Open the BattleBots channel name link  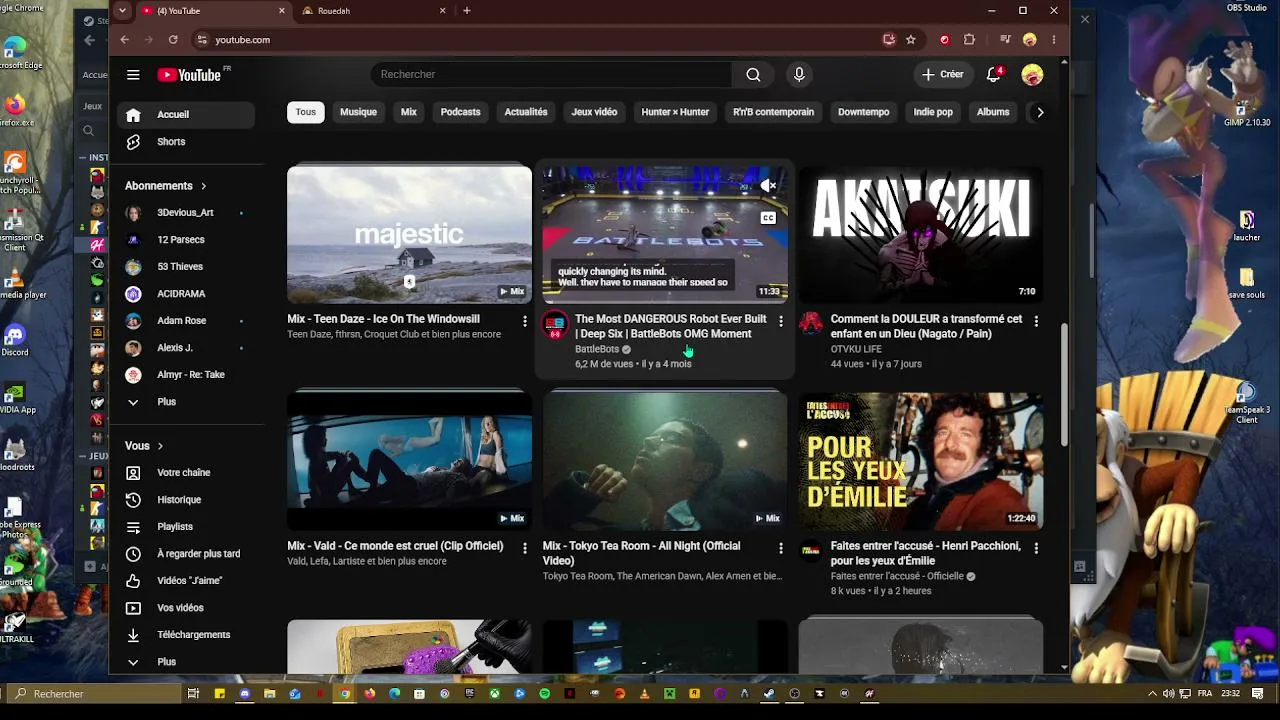(x=597, y=349)
